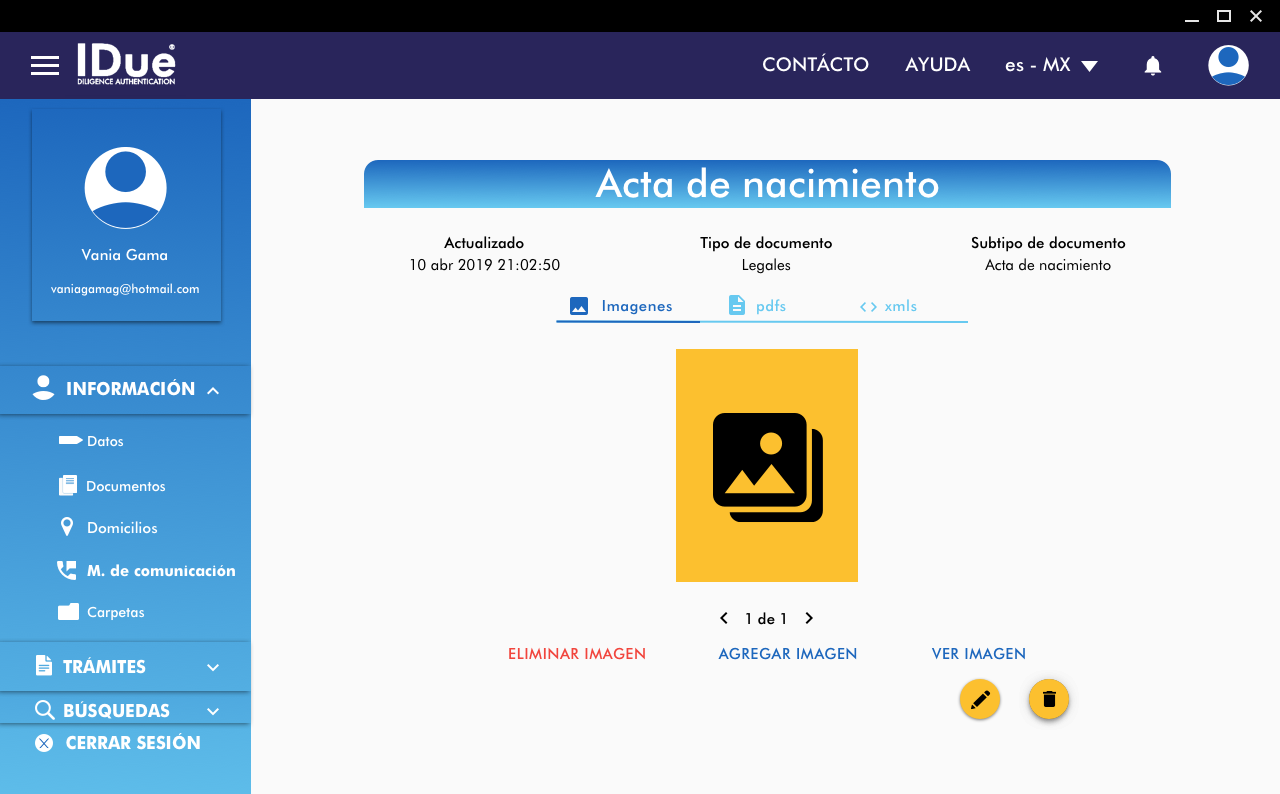1280x794 pixels.
Task: Open Documentos in the sidebar
Action: [x=125, y=486]
